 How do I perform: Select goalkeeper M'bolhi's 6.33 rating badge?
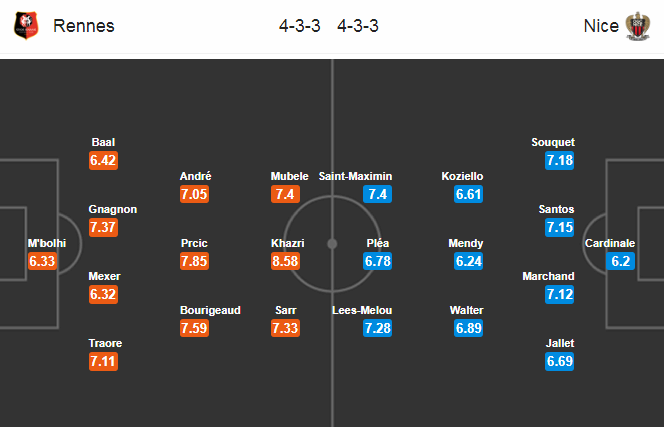(42, 261)
